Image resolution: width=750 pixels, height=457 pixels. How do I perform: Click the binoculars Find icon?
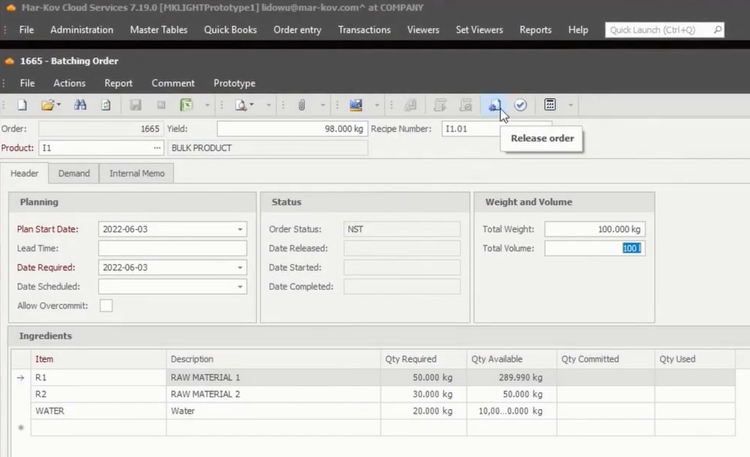click(81, 105)
